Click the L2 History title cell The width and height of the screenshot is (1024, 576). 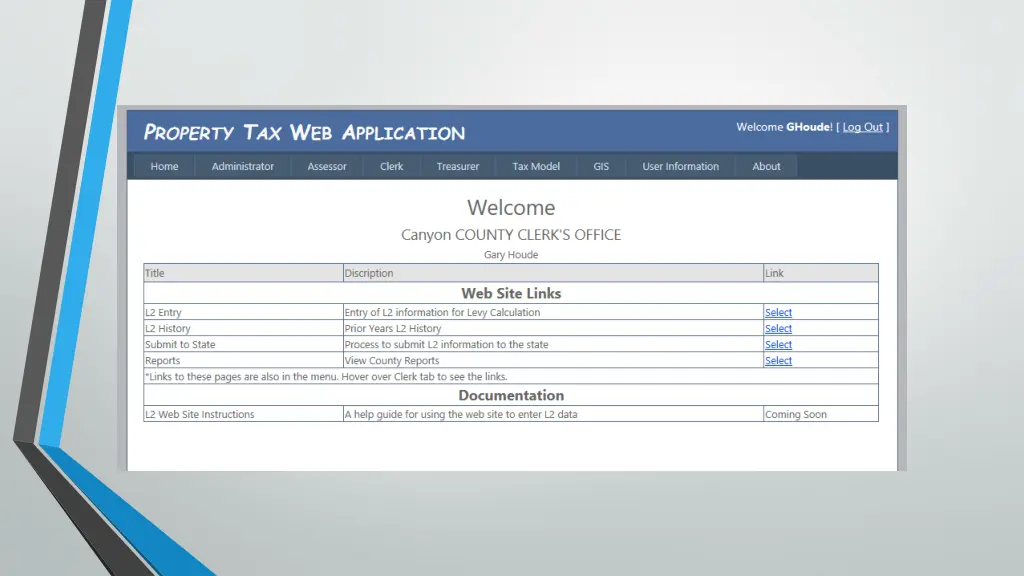[x=244, y=328]
